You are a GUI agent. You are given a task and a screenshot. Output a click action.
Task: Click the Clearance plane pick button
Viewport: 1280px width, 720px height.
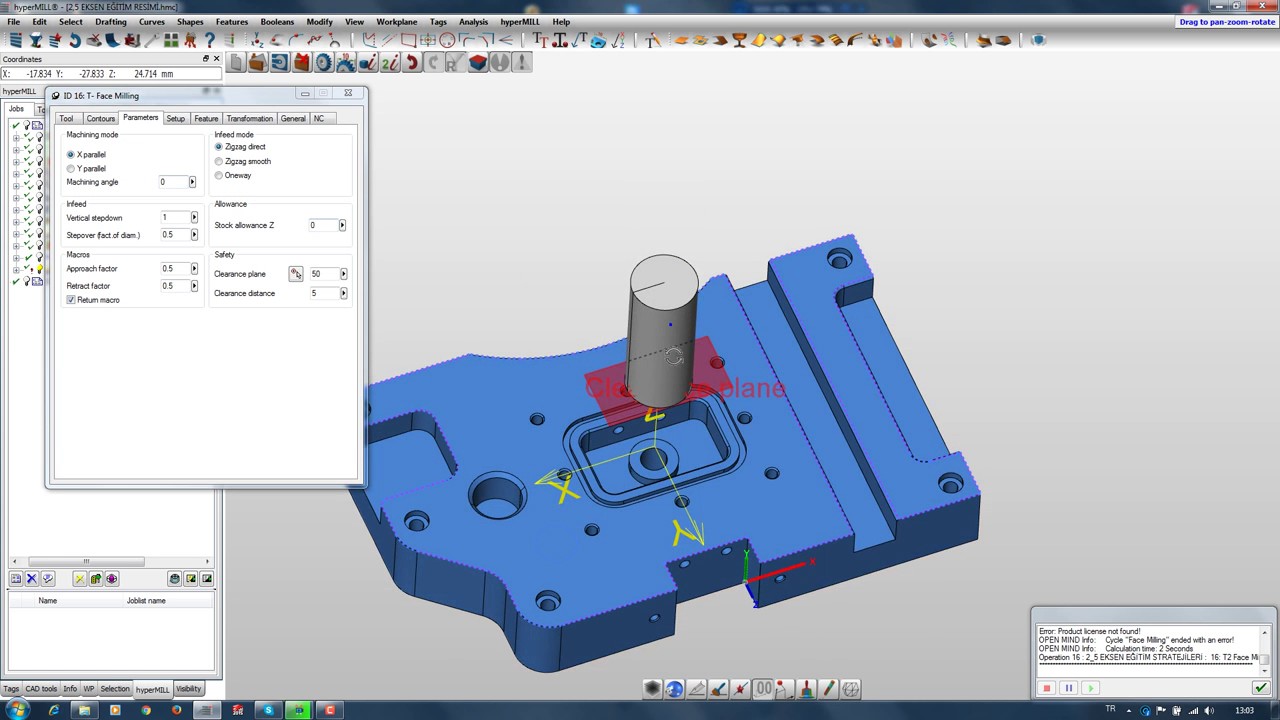coord(295,274)
